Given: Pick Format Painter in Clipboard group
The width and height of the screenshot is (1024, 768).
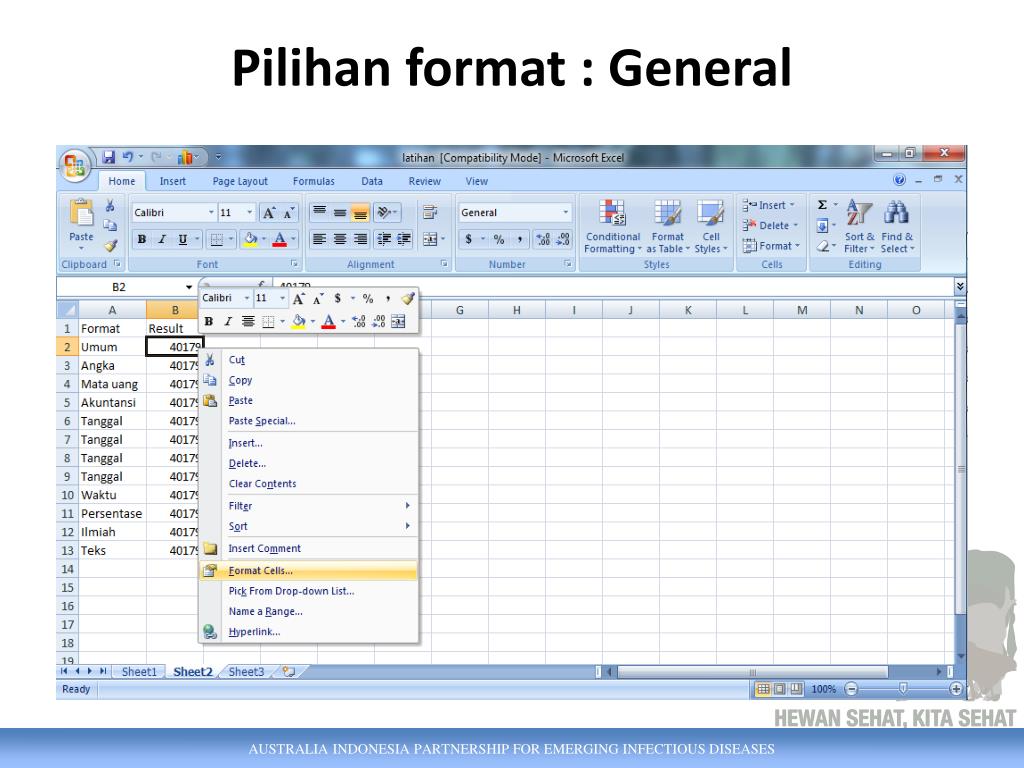Looking at the screenshot, I should pyautogui.click(x=110, y=246).
